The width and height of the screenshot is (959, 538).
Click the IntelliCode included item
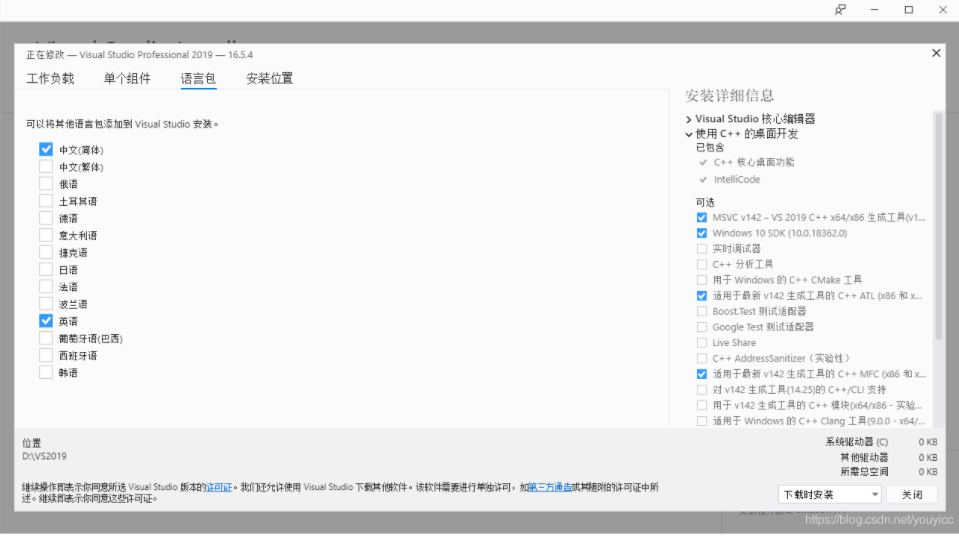[x=737, y=179]
